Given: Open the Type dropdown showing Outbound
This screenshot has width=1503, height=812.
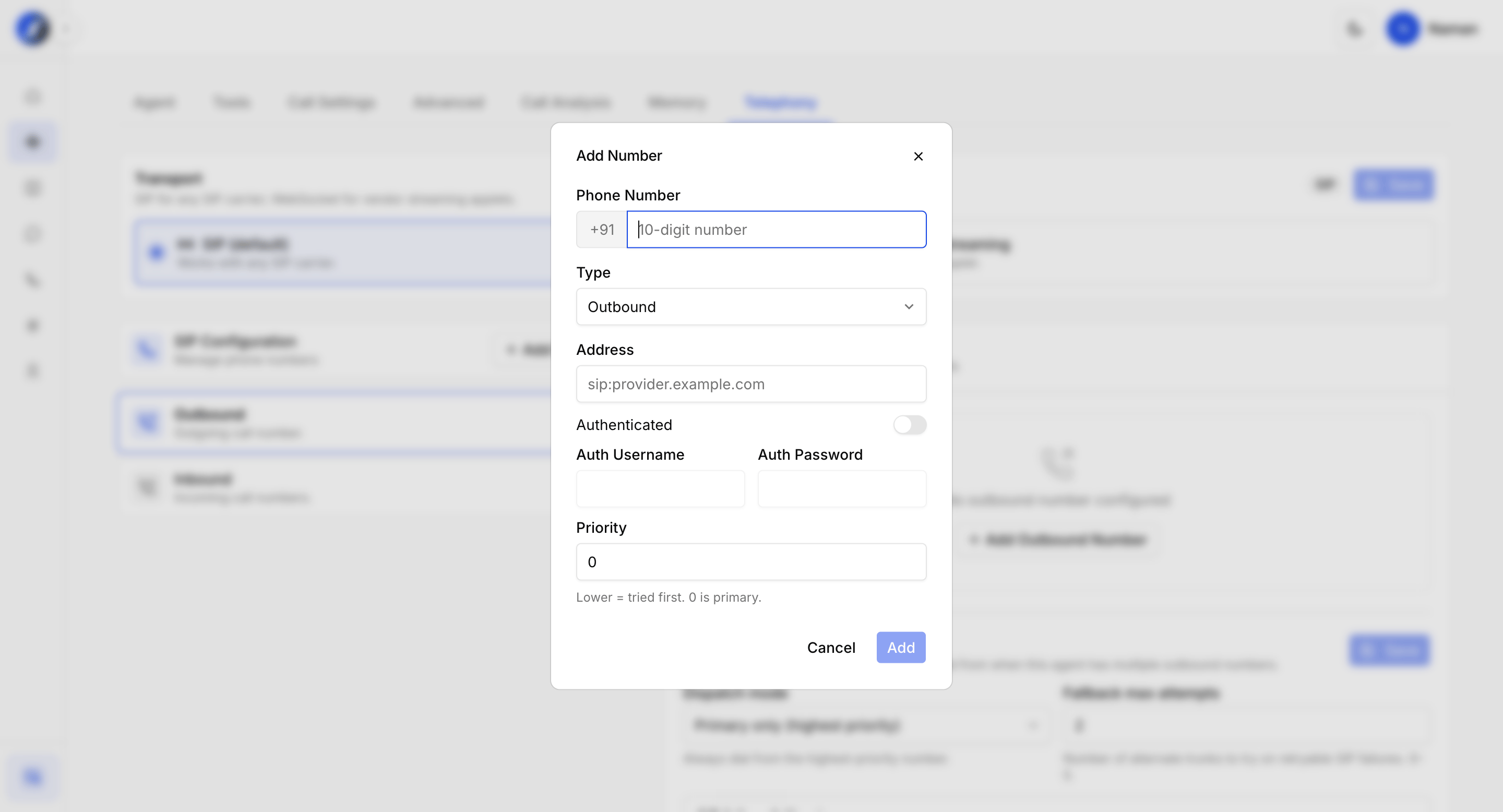Looking at the screenshot, I should [x=751, y=307].
